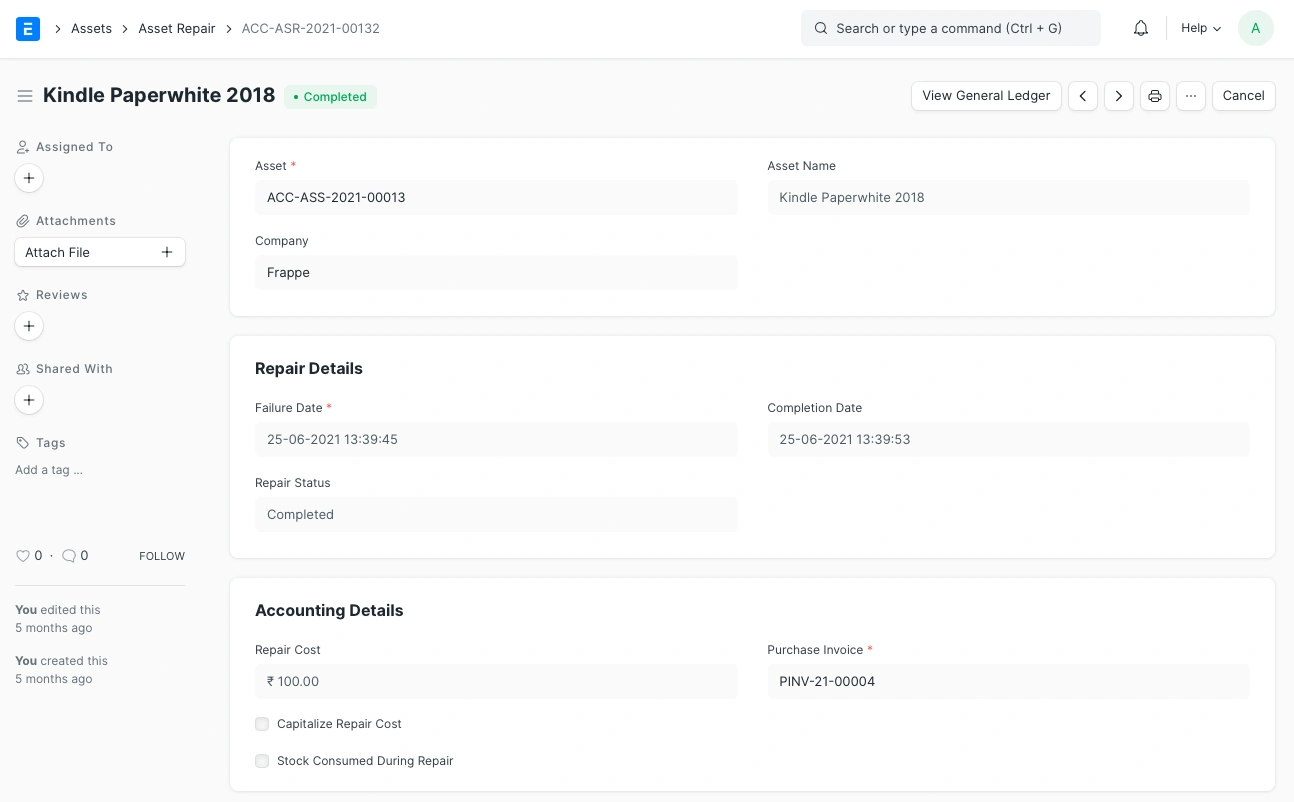Screen dimensions: 1294x802
Task: Navigate to Assets breadcrumb
Action: pos(91,28)
